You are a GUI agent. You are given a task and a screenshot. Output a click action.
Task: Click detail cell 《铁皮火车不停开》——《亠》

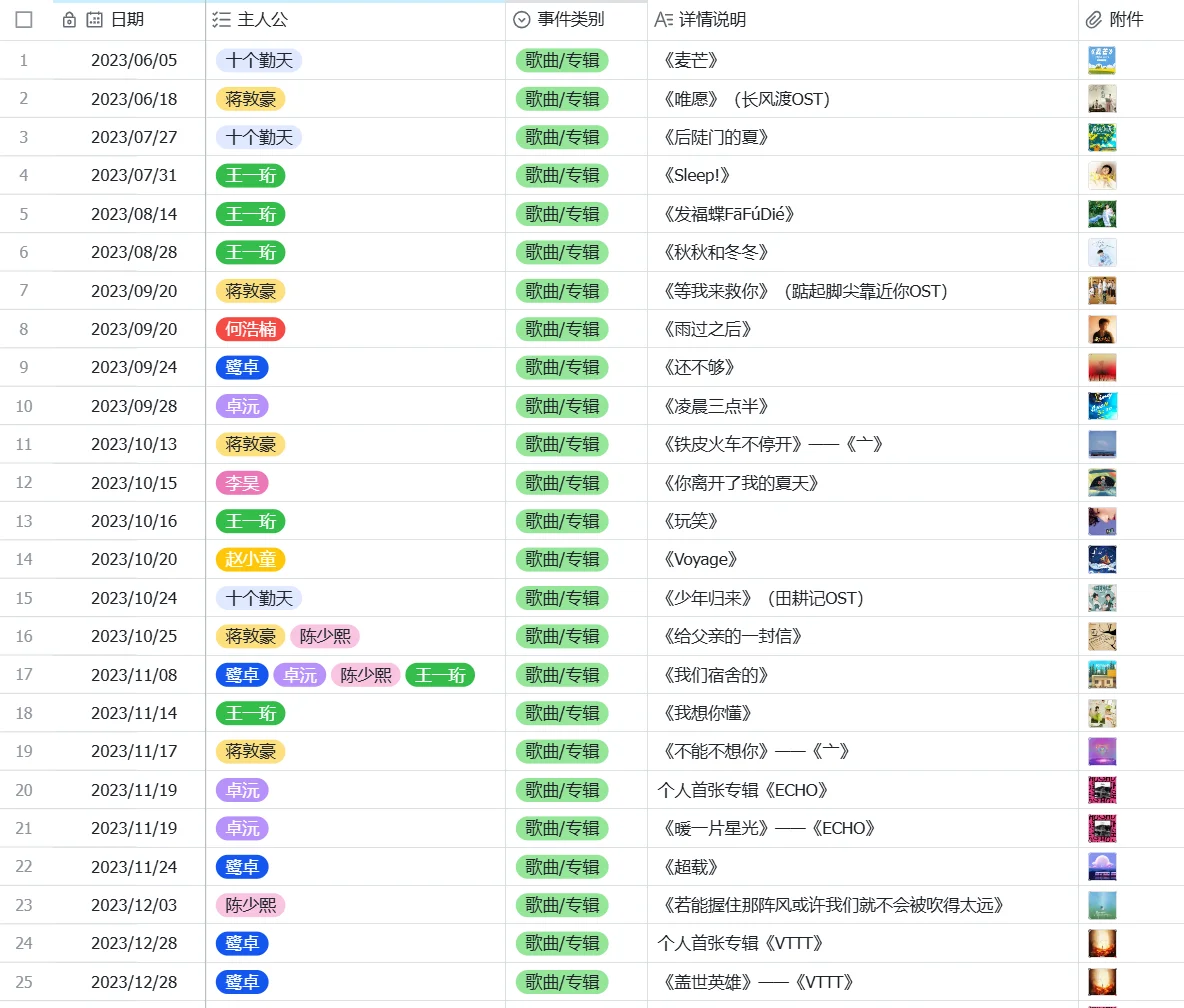pos(863,444)
